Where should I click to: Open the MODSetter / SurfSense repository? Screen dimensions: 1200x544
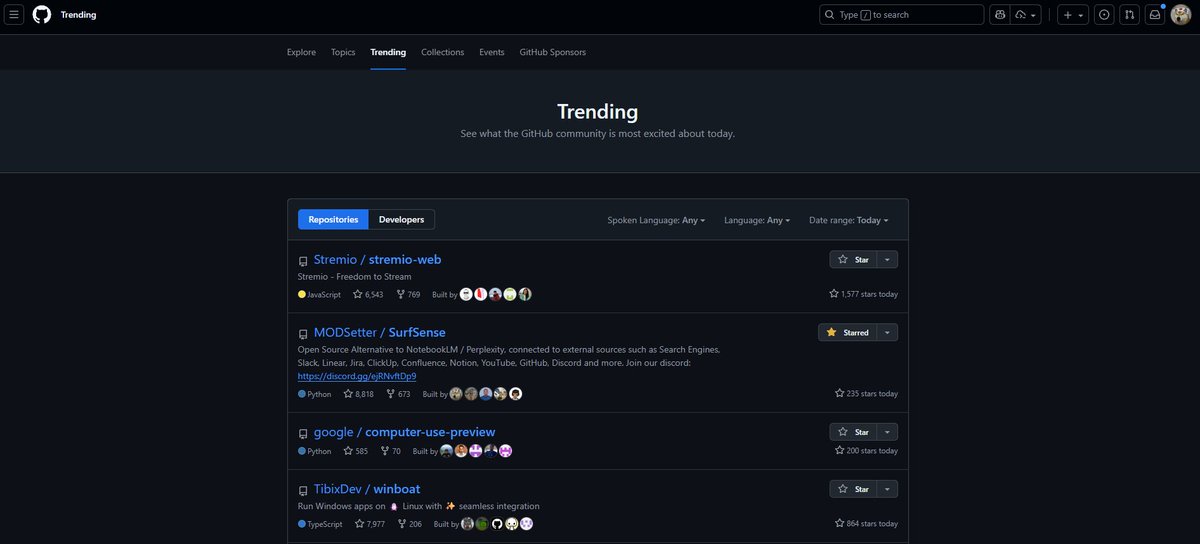pyautogui.click(x=379, y=333)
